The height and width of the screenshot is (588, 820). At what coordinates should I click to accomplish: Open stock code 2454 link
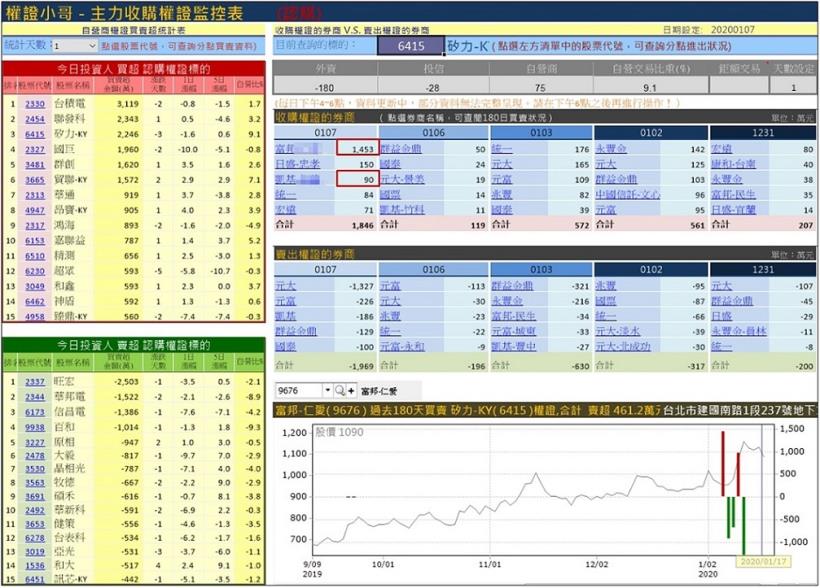click(35, 119)
